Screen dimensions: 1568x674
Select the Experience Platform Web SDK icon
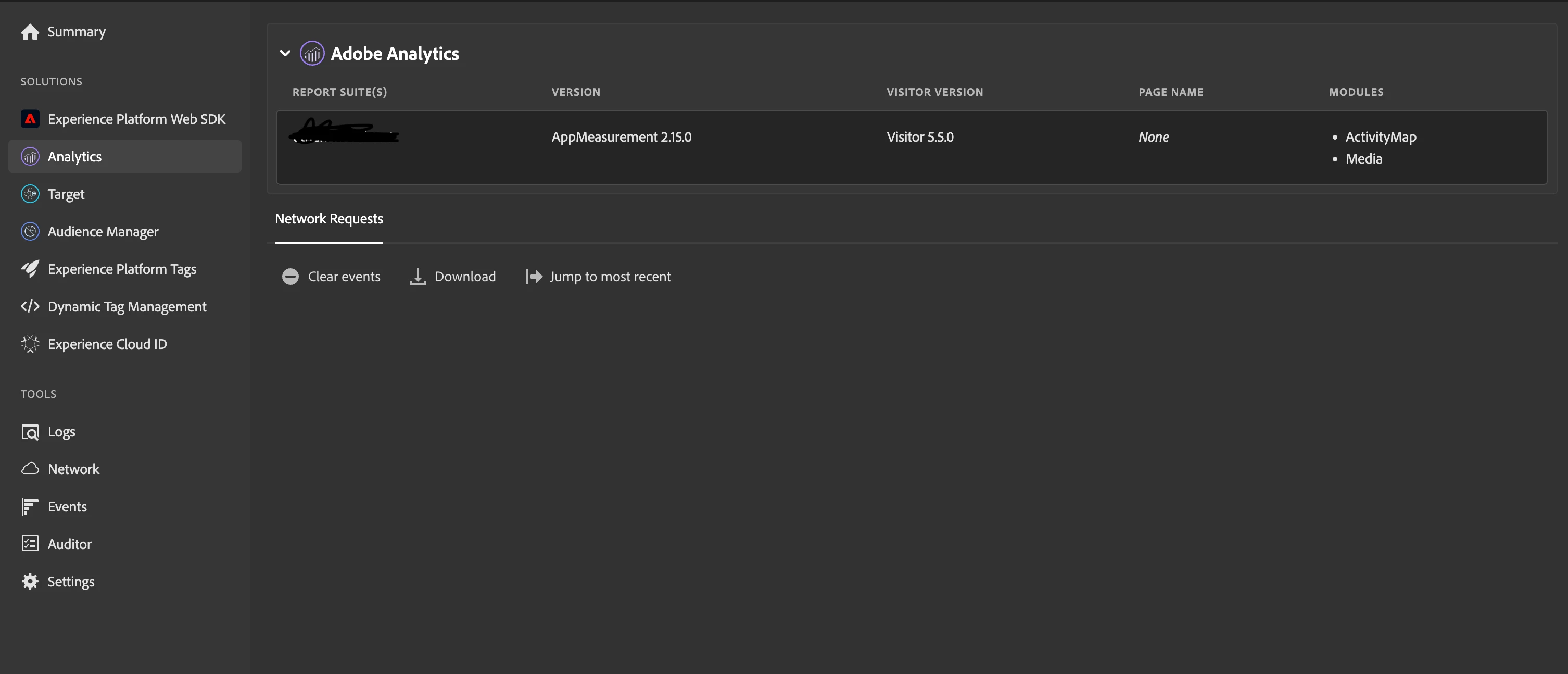coord(30,119)
